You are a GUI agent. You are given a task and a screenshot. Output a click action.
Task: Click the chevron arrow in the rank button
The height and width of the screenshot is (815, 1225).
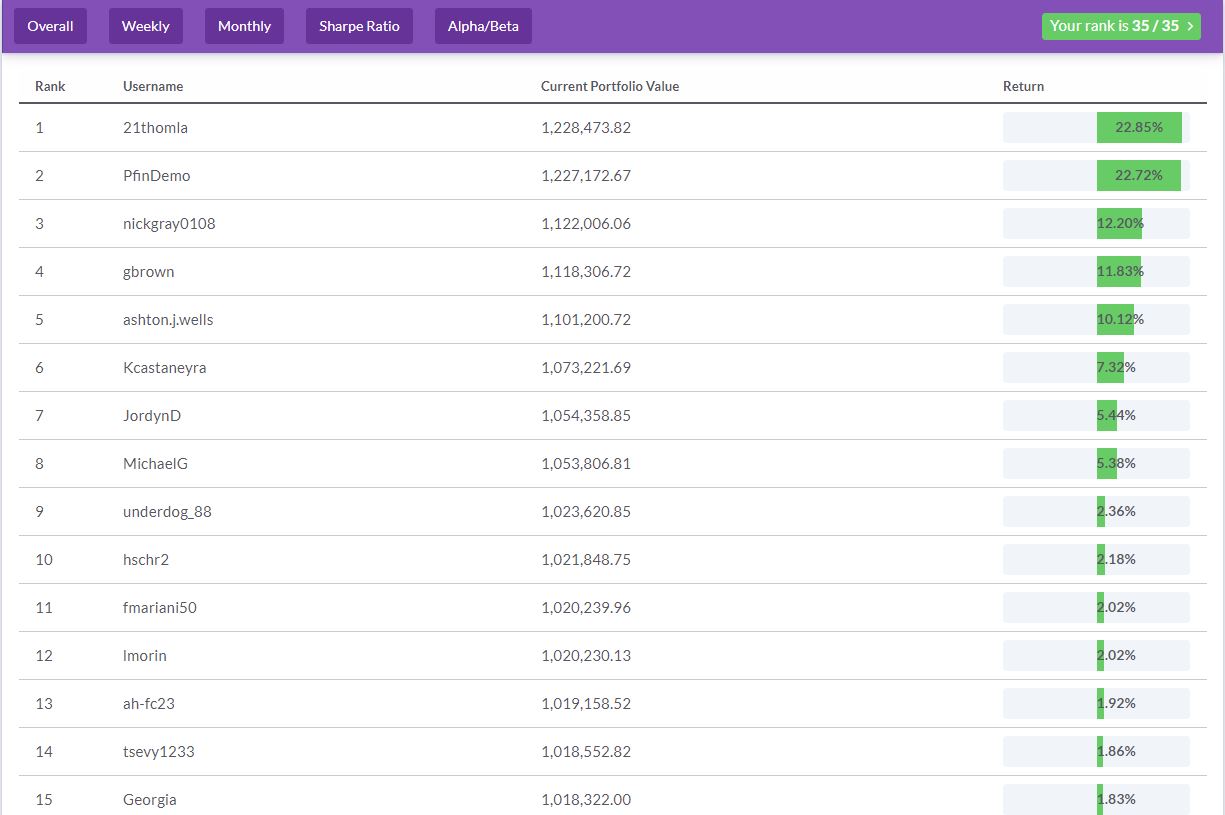[x=1190, y=27]
